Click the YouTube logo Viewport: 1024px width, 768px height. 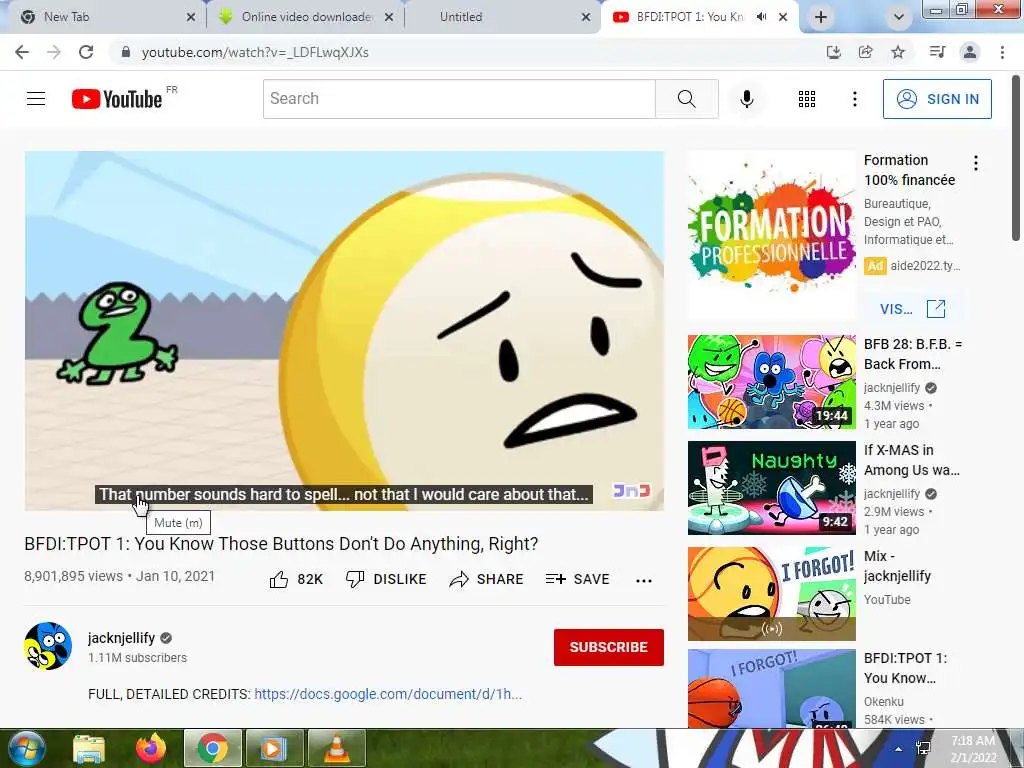tap(118, 99)
